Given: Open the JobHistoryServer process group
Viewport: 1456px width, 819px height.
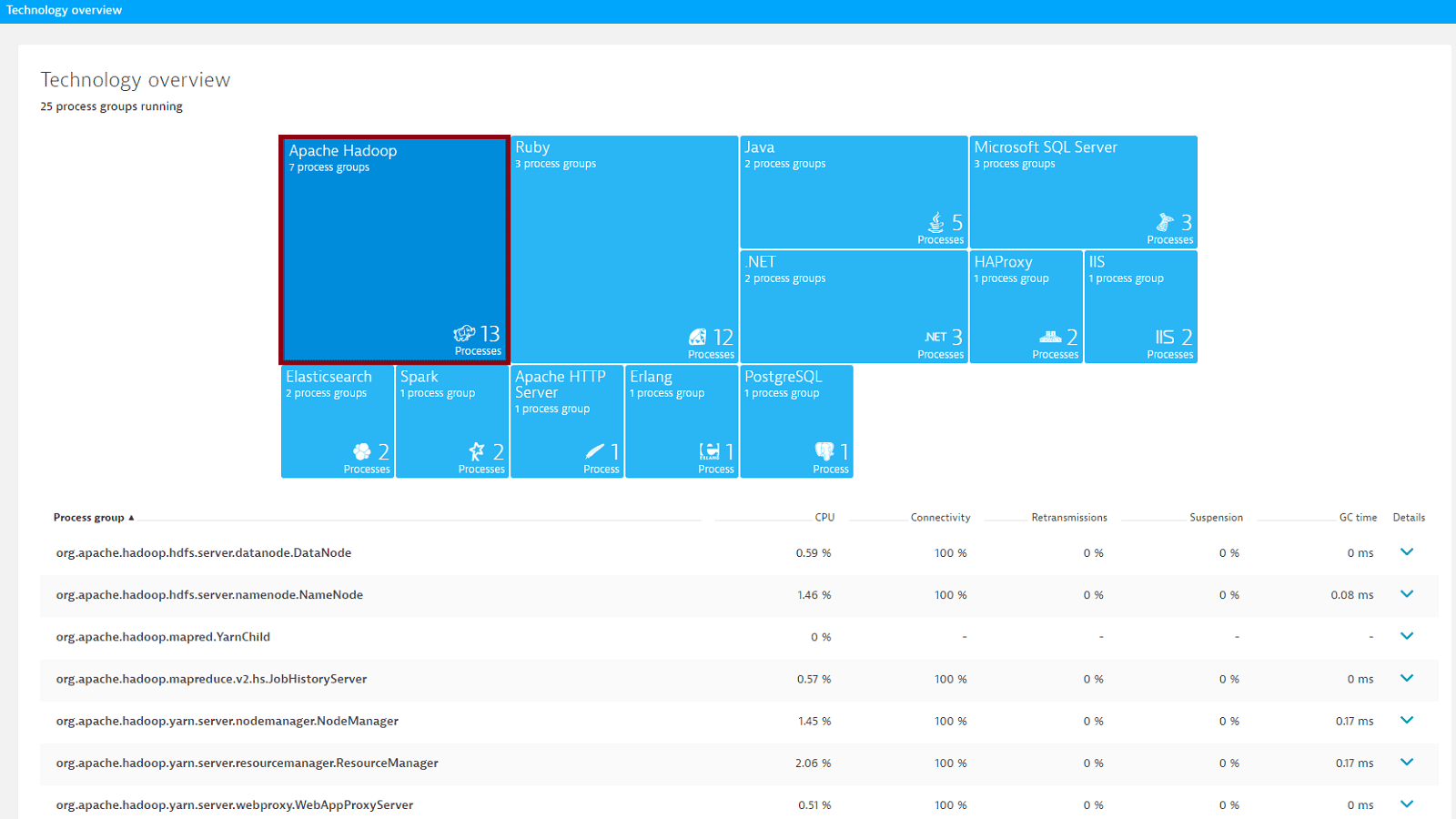Looking at the screenshot, I should coord(211,679).
